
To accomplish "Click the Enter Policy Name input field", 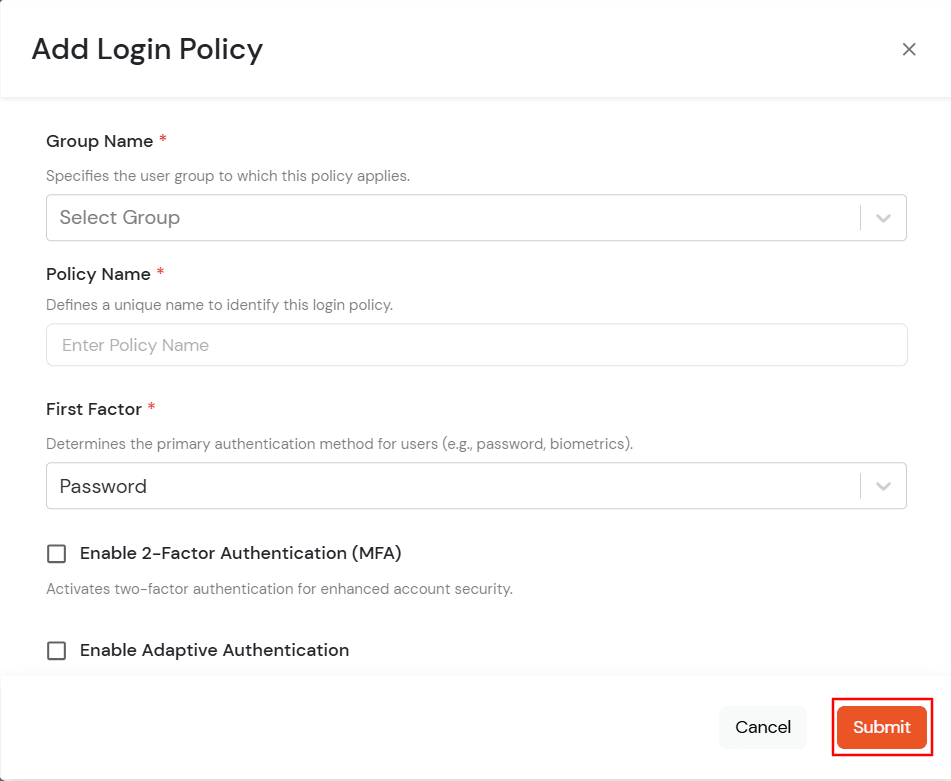I will pos(476,344).
